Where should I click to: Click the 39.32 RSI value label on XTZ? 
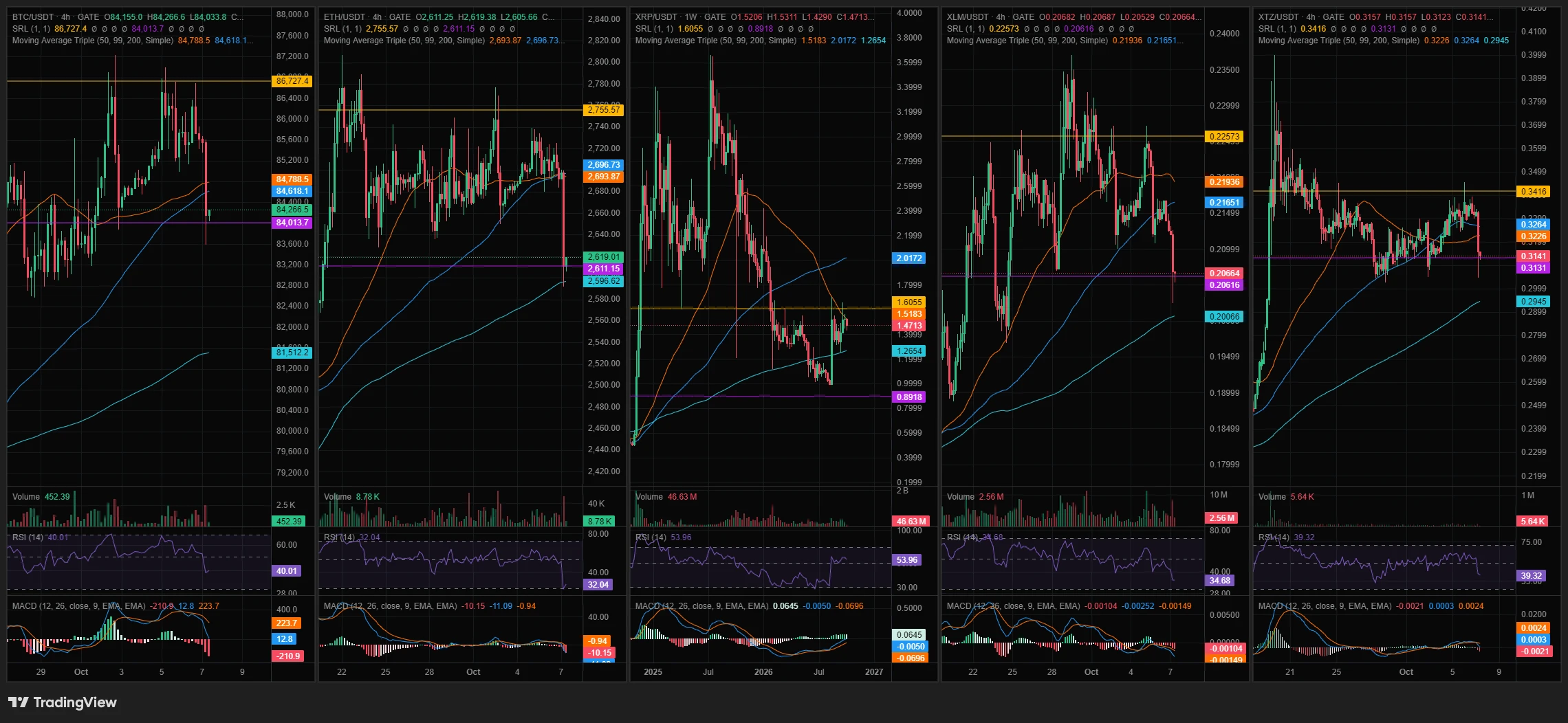[x=1532, y=576]
